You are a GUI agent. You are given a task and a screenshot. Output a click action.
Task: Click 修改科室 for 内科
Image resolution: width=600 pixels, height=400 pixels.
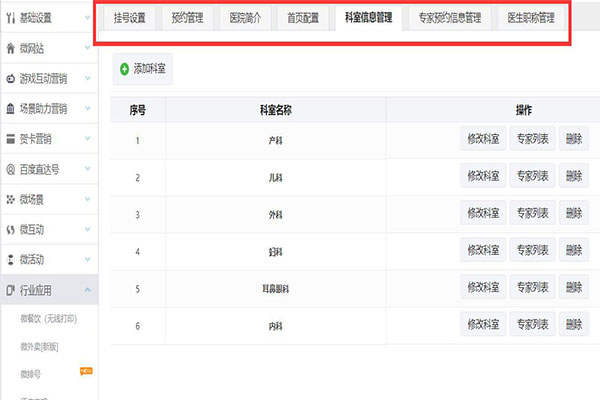[483, 324]
